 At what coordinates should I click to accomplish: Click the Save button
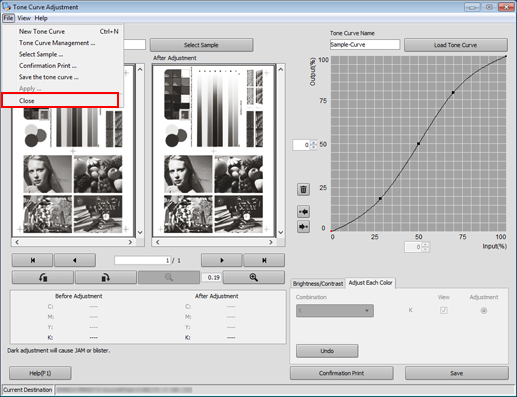(457, 373)
